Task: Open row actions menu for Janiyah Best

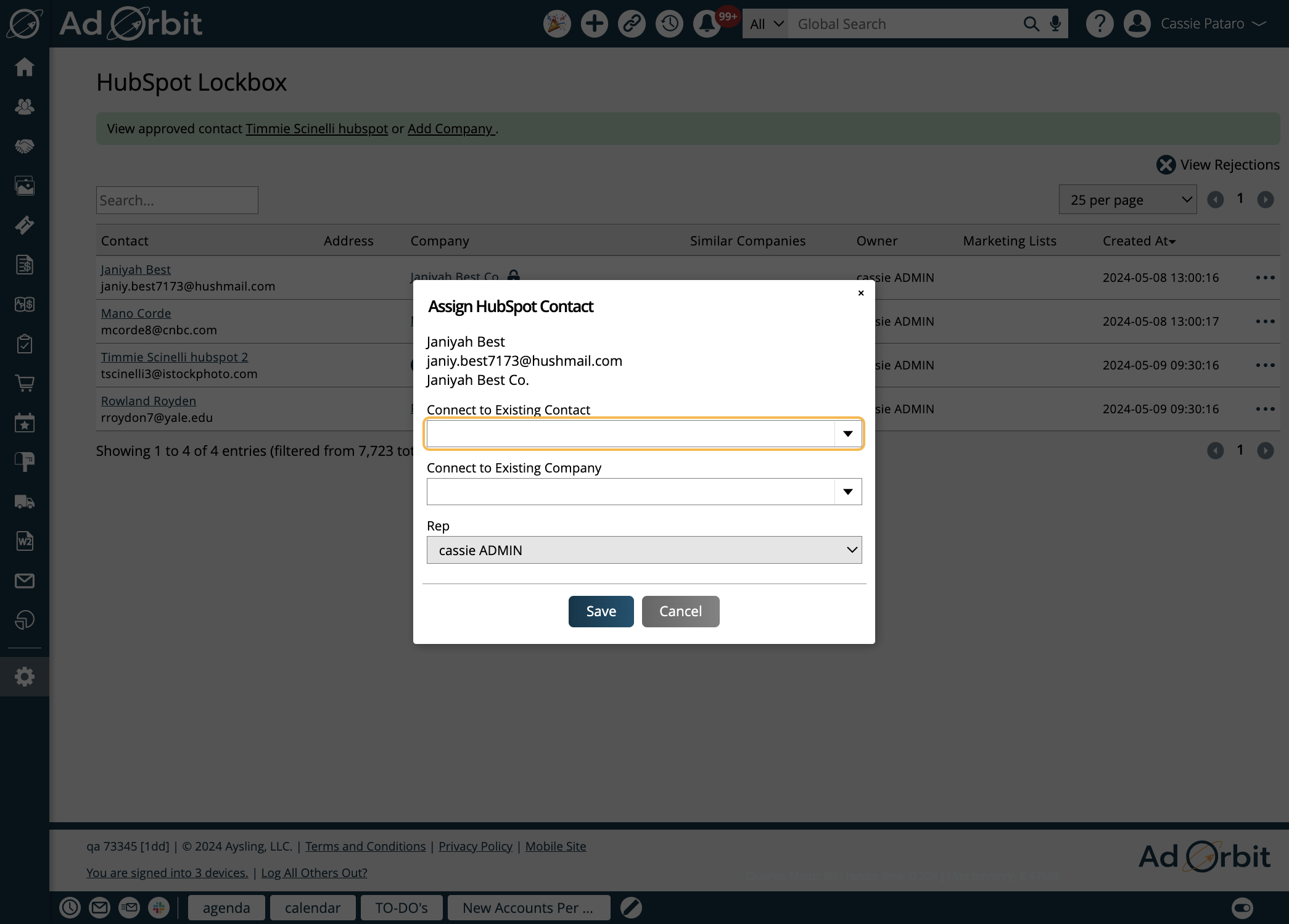Action: pyautogui.click(x=1265, y=278)
